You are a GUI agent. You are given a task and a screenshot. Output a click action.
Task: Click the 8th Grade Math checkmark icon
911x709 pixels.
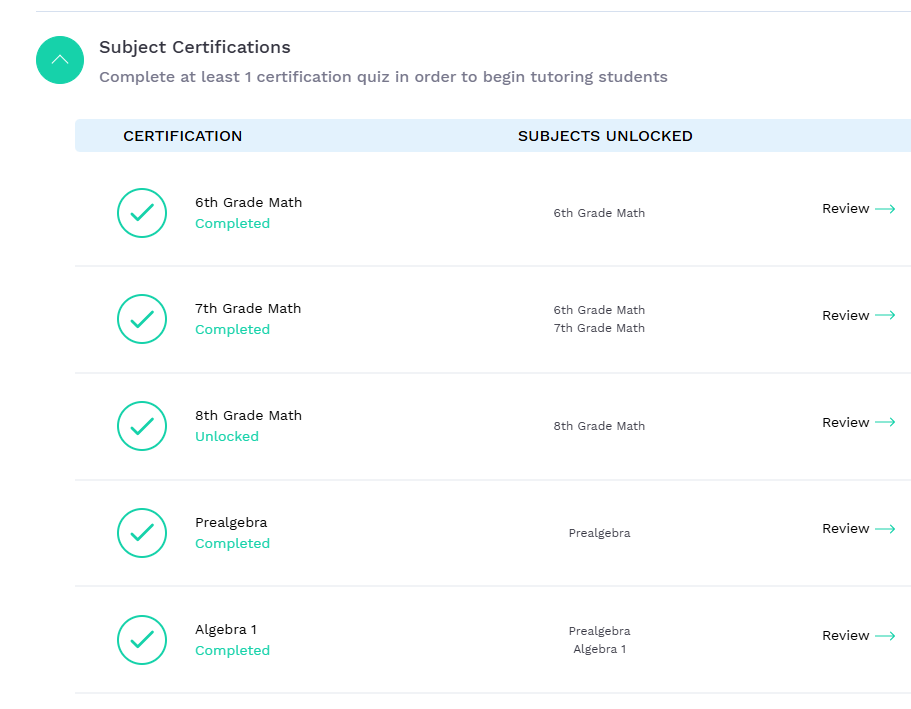142,426
